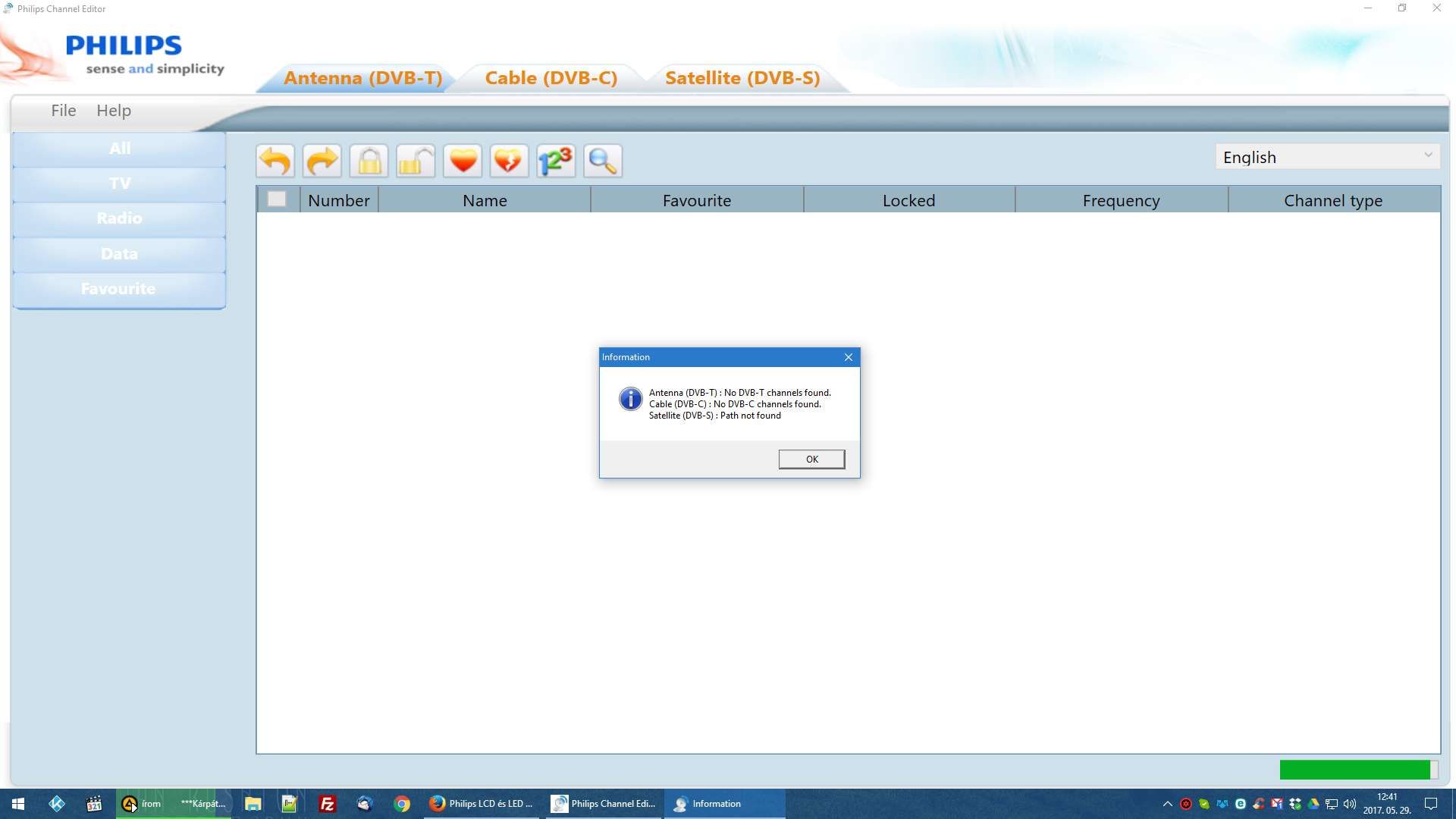The width and height of the screenshot is (1456, 819).
Task: Select the TV channel filter
Action: coord(119,184)
